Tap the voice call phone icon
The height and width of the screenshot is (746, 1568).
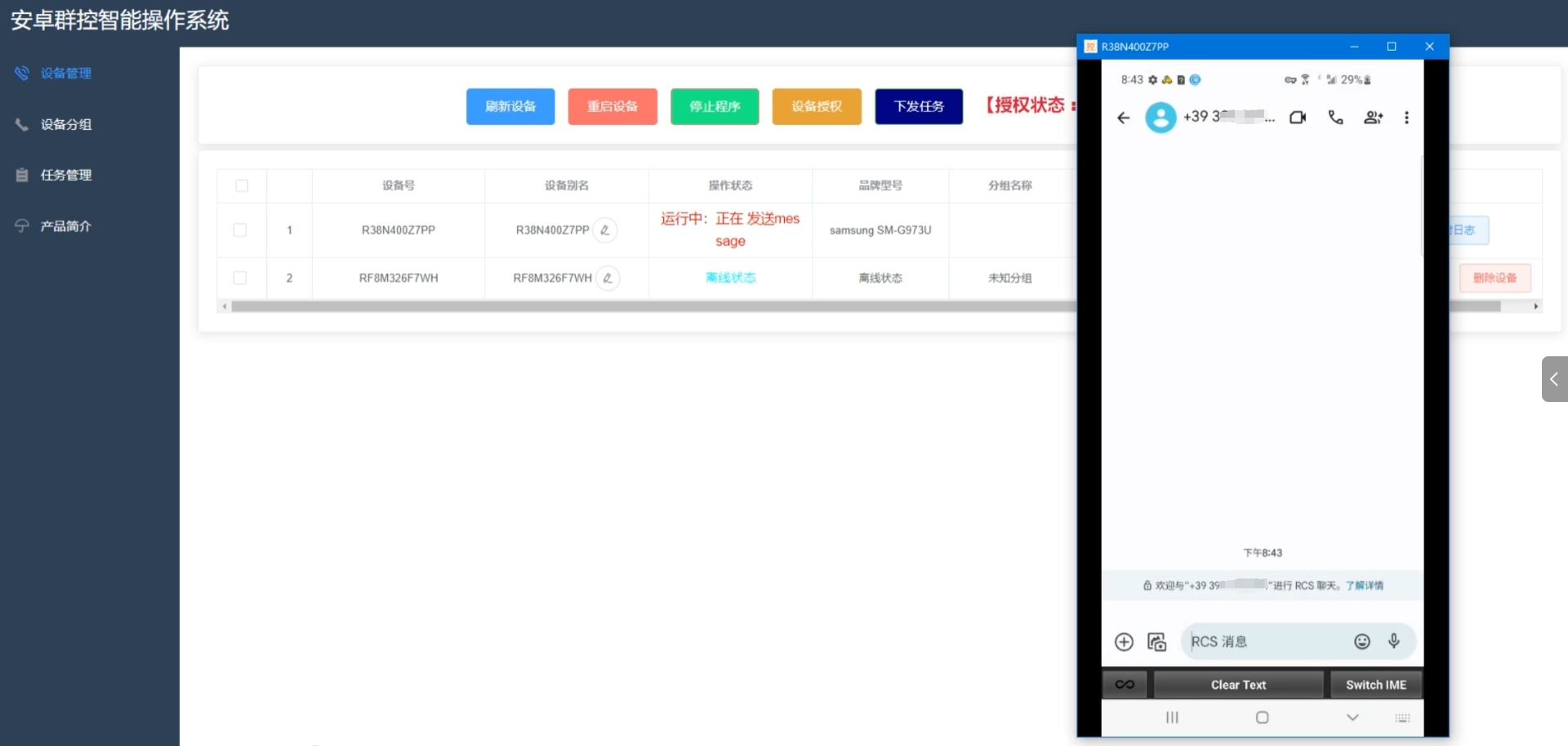1336,118
